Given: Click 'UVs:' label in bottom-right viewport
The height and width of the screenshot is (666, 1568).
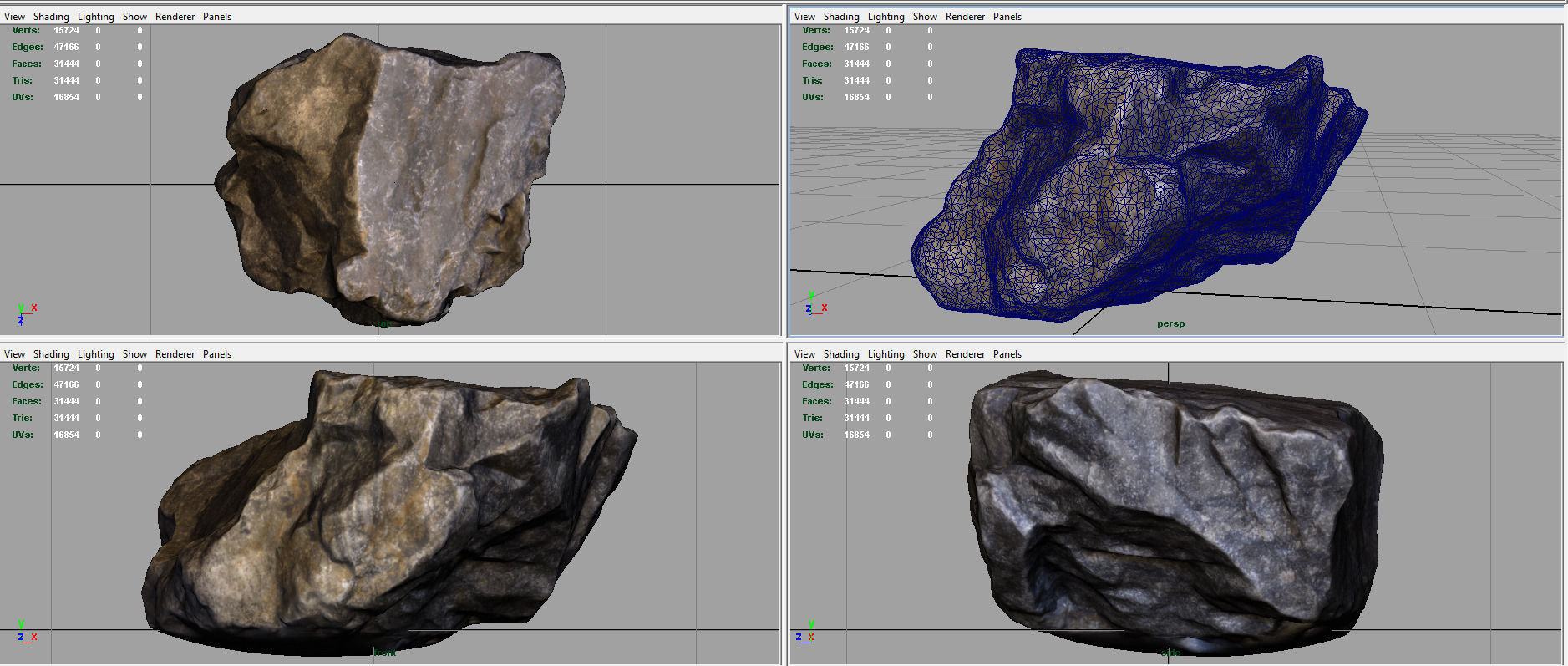Looking at the screenshot, I should 813,435.
